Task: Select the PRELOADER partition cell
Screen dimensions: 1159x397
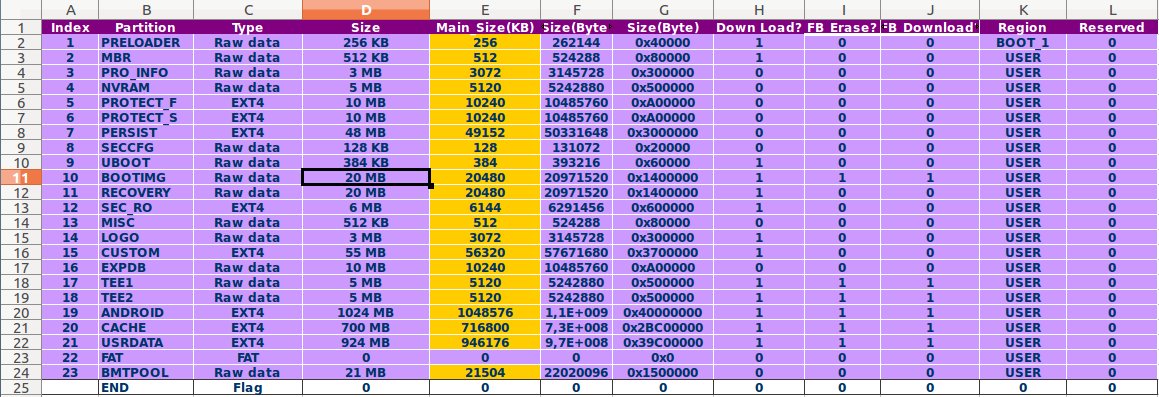Action: coord(146,43)
